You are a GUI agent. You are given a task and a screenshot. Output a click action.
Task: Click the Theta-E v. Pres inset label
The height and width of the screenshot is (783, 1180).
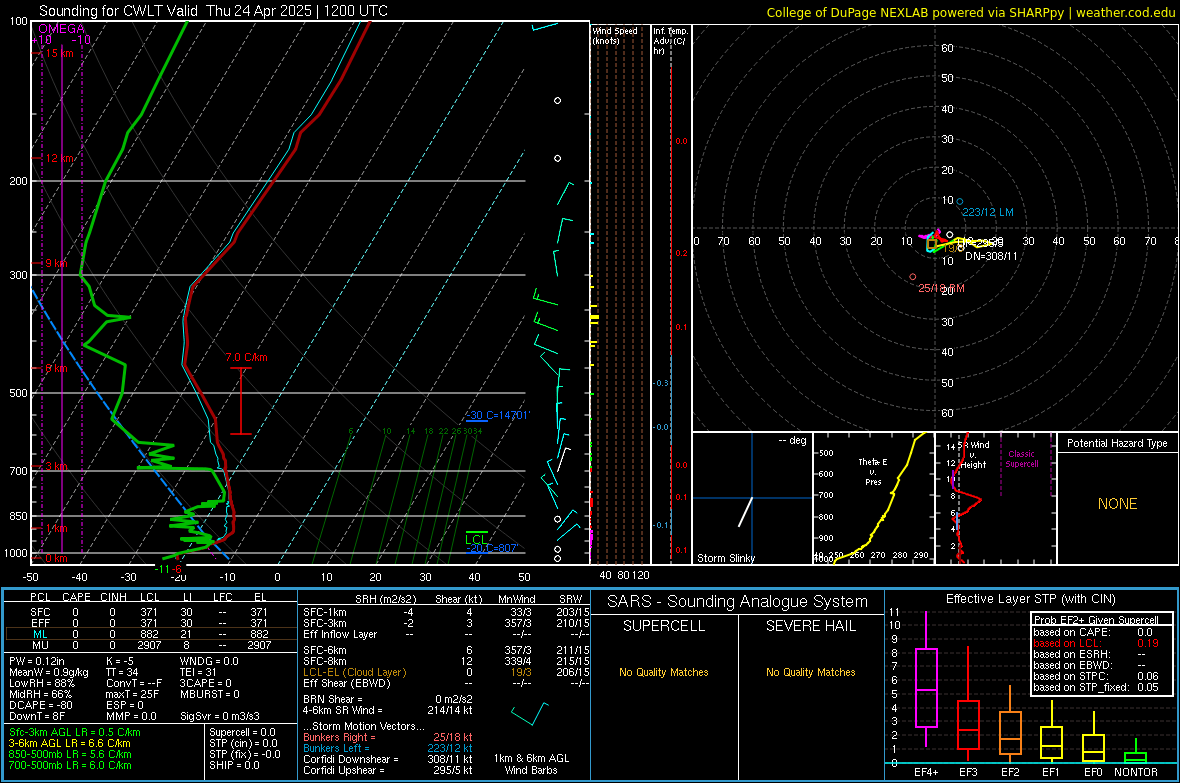pos(873,472)
